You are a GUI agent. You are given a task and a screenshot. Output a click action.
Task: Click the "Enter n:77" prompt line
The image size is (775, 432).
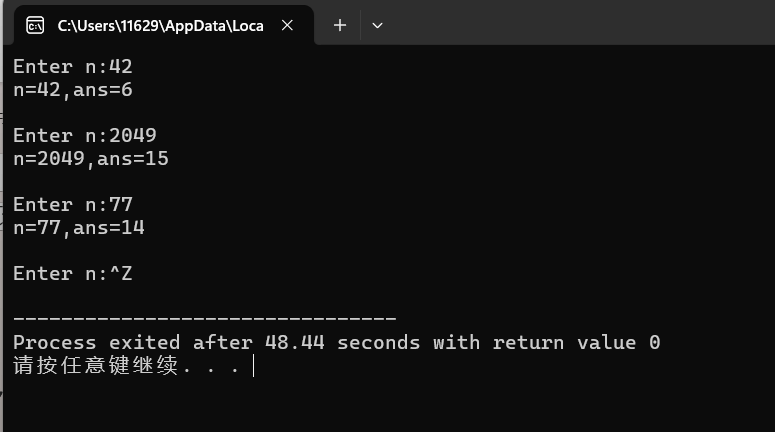click(73, 205)
